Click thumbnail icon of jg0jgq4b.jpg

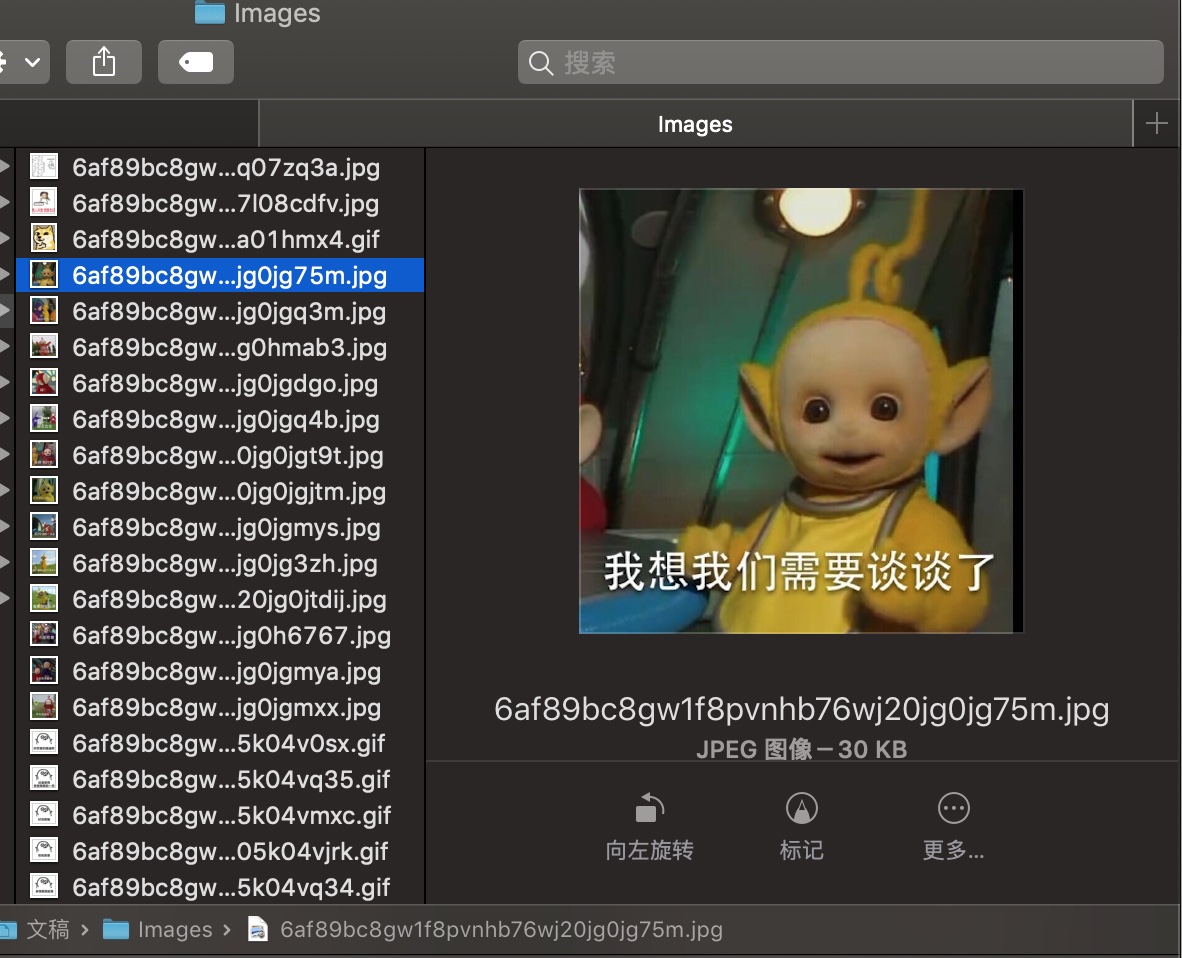coord(44,419)
